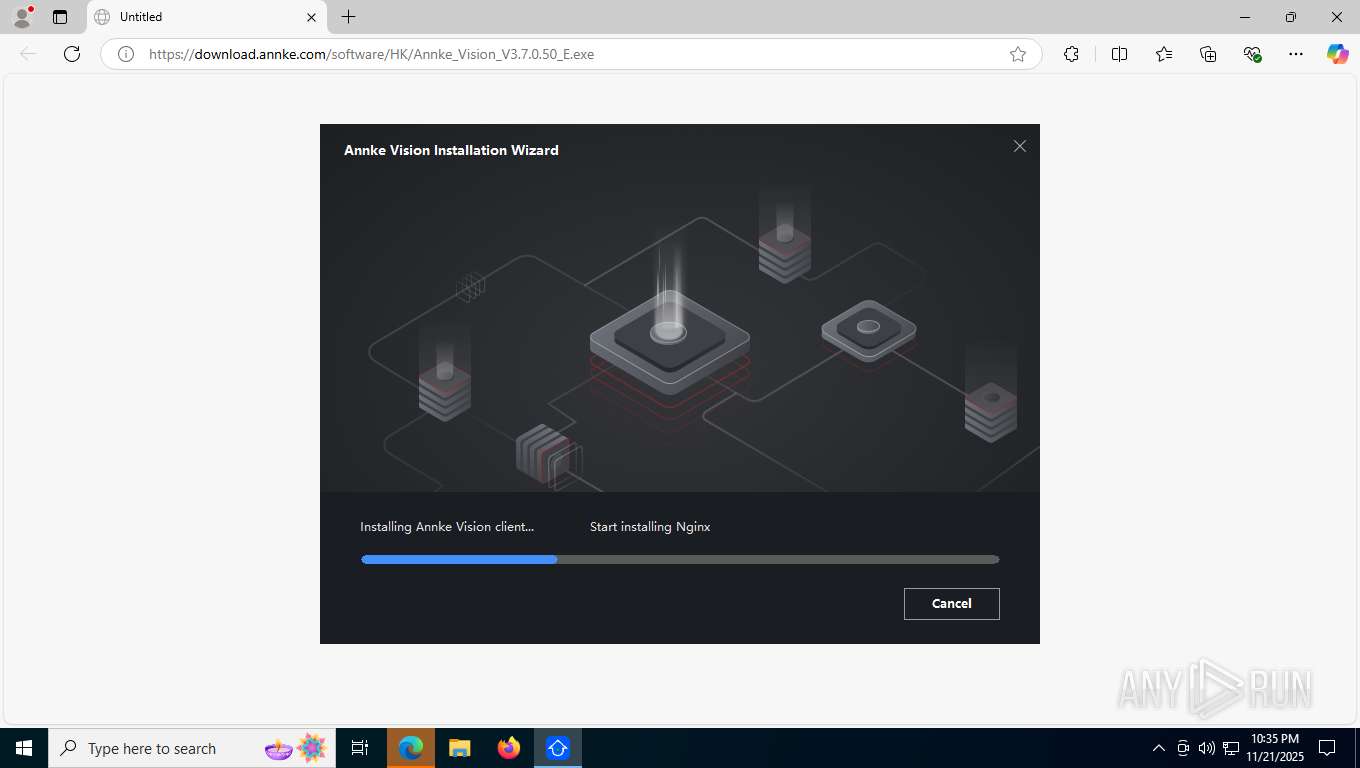Click the taskbar search box
This screenshot has height=768, width=1360.
tap(192, 748)
